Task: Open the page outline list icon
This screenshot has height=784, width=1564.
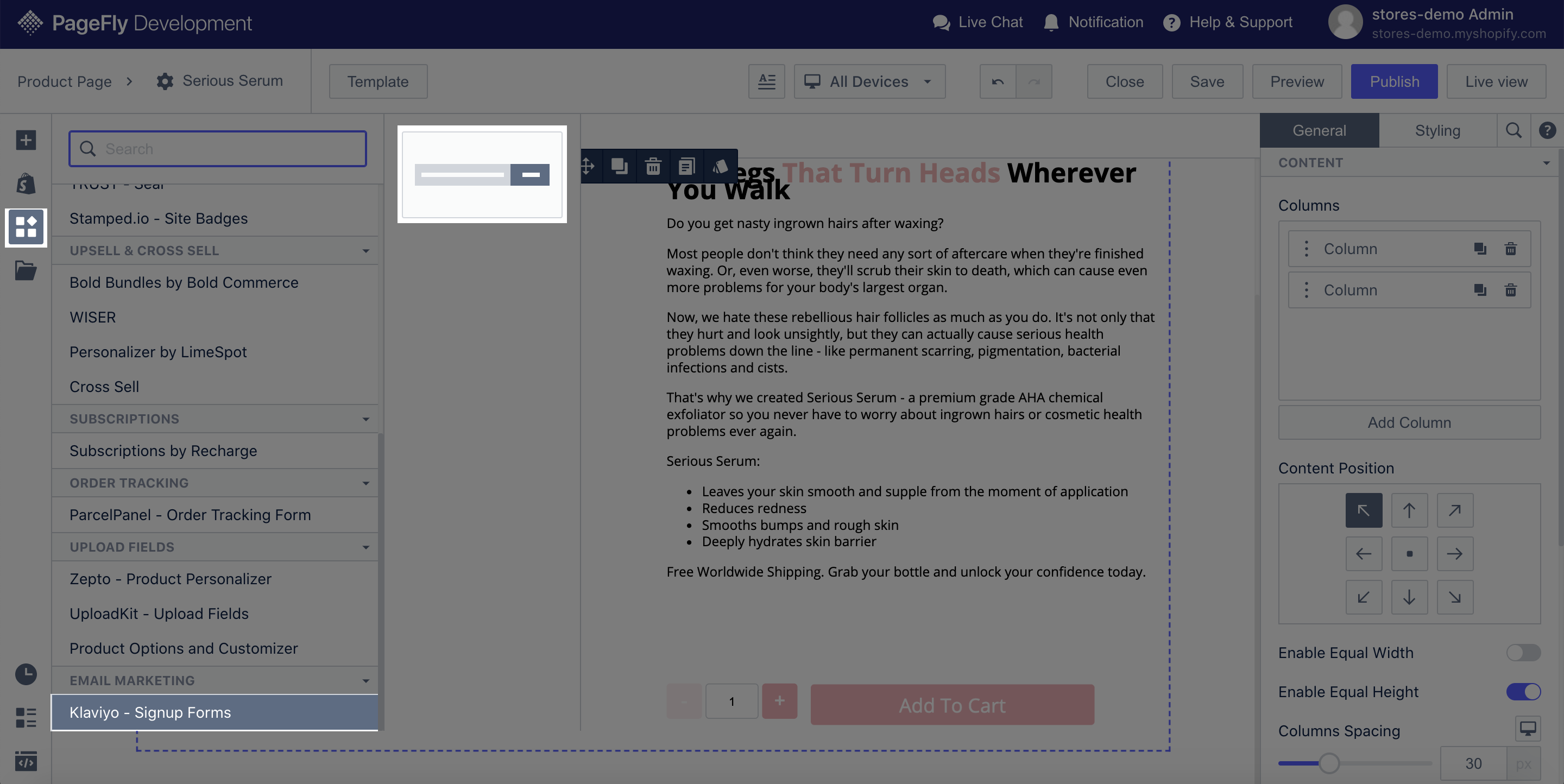Action: point(26,717)
